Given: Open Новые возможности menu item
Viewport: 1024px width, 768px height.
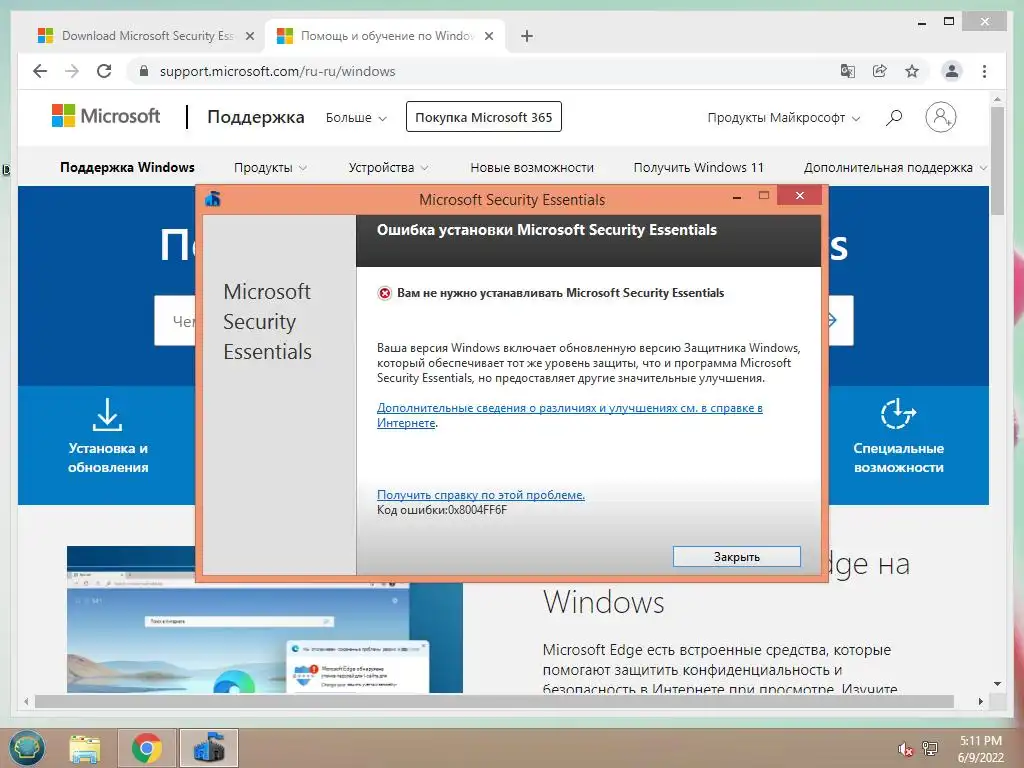Looking at the screenshot, I should [532, 168].
